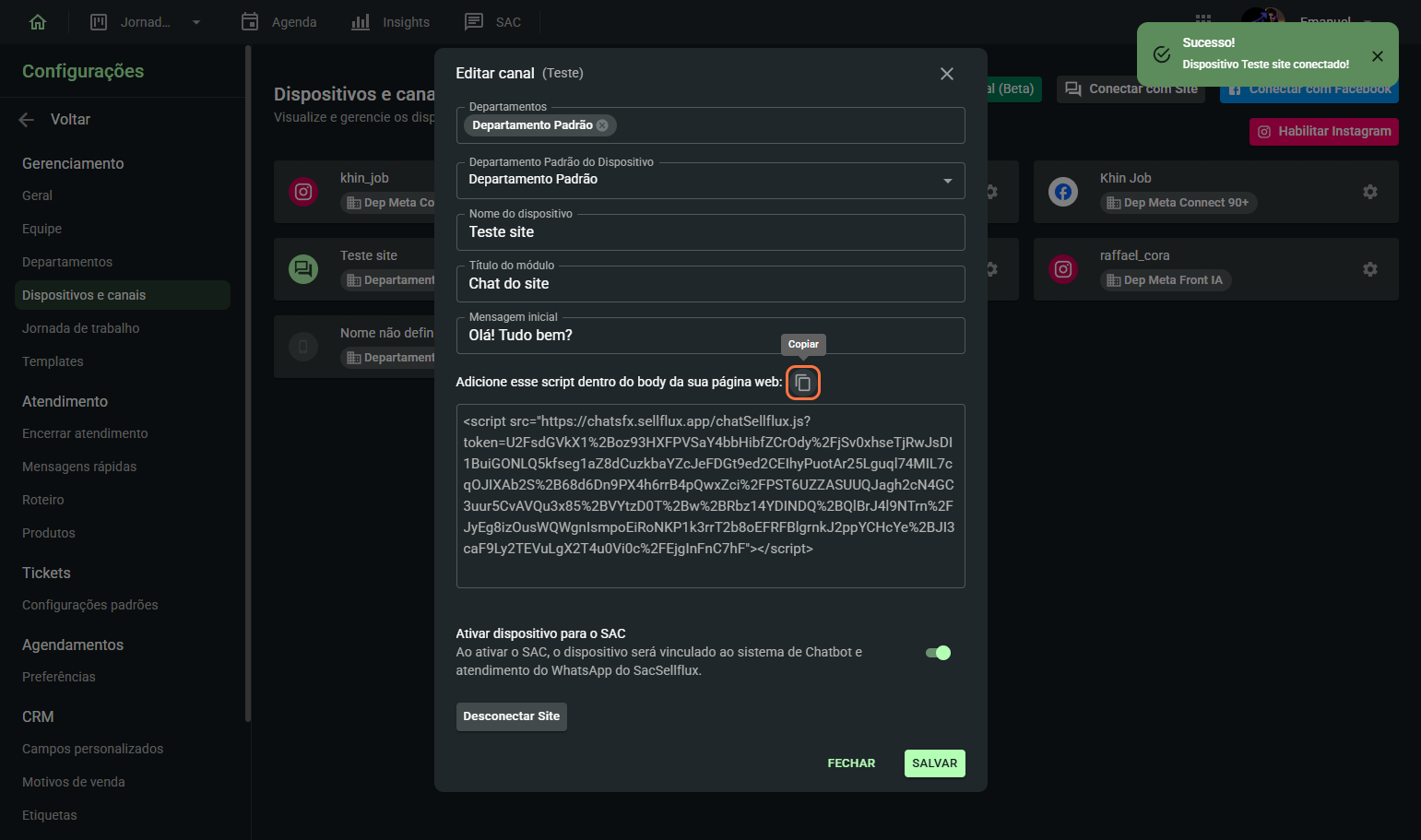Open Templates in sidebar
1421x840 pixels.
point(53,361)
